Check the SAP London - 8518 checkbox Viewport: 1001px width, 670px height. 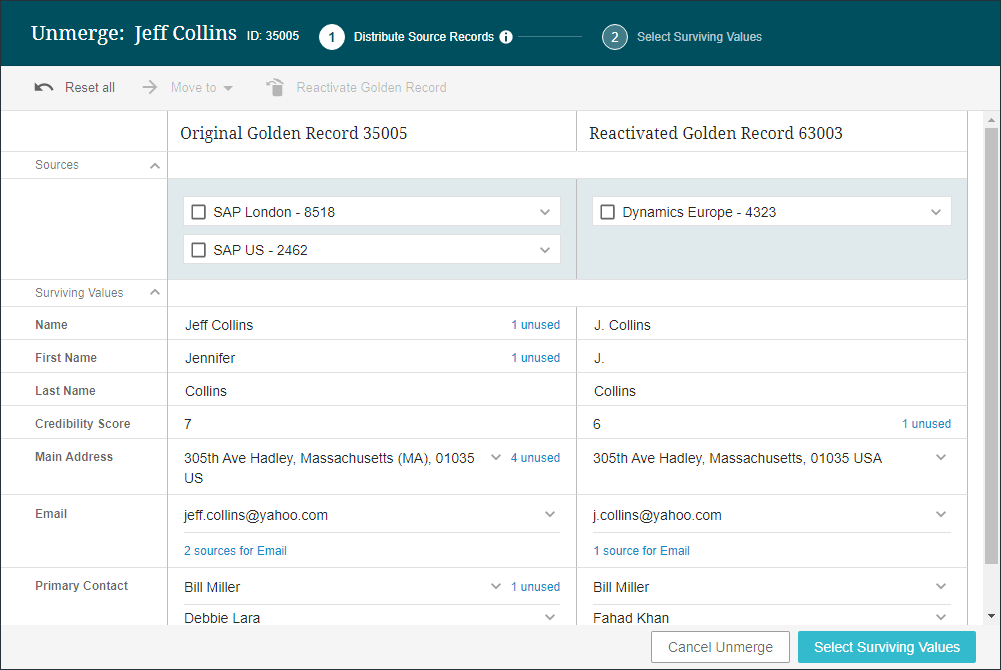[x=199, y=212]
